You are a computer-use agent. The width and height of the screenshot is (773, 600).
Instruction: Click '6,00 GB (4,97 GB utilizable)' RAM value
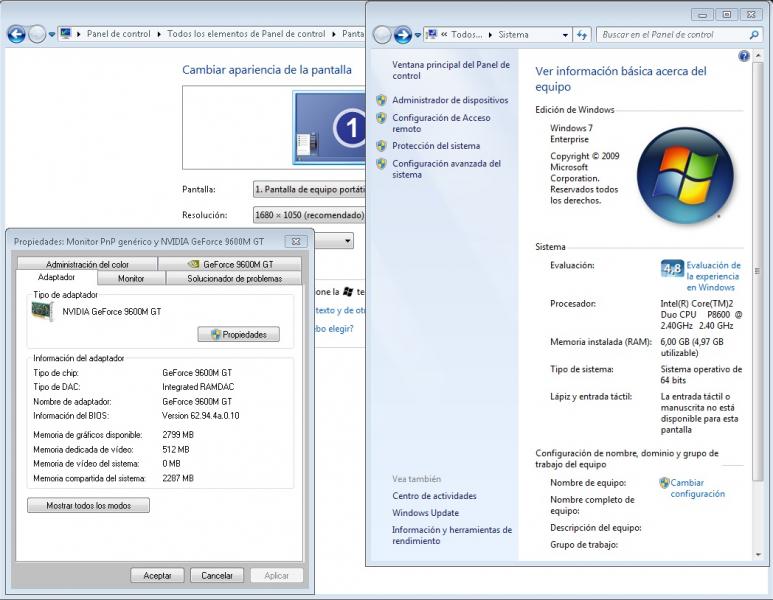coord(692,347)
